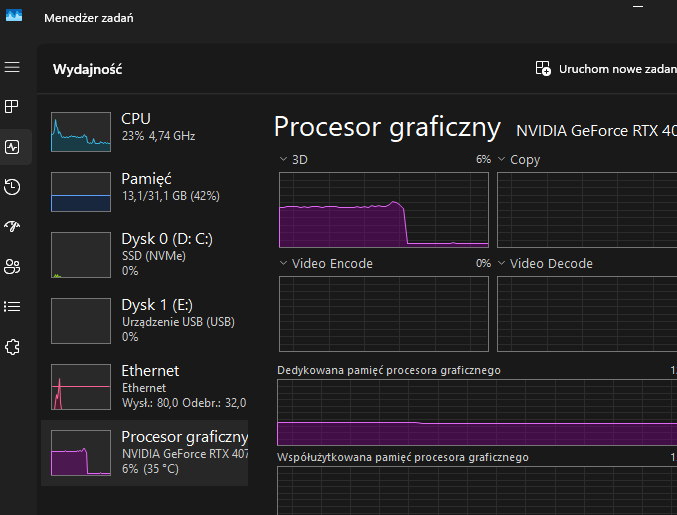The height and width of the screenshot is (515, 677).
Task: Open the Services puzzle-piece page icon
Action: (12, 347)
